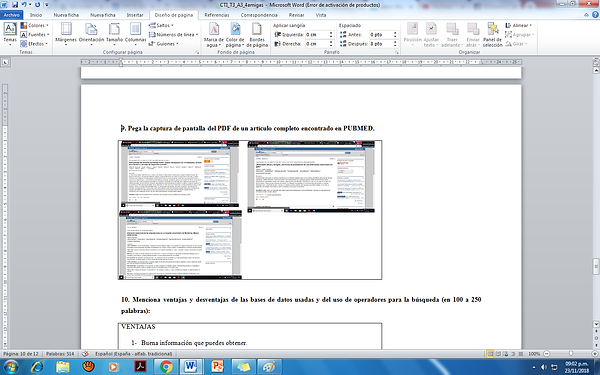Click Save icon in quick access toolbar
600x375 pixels.
[15, 5]
